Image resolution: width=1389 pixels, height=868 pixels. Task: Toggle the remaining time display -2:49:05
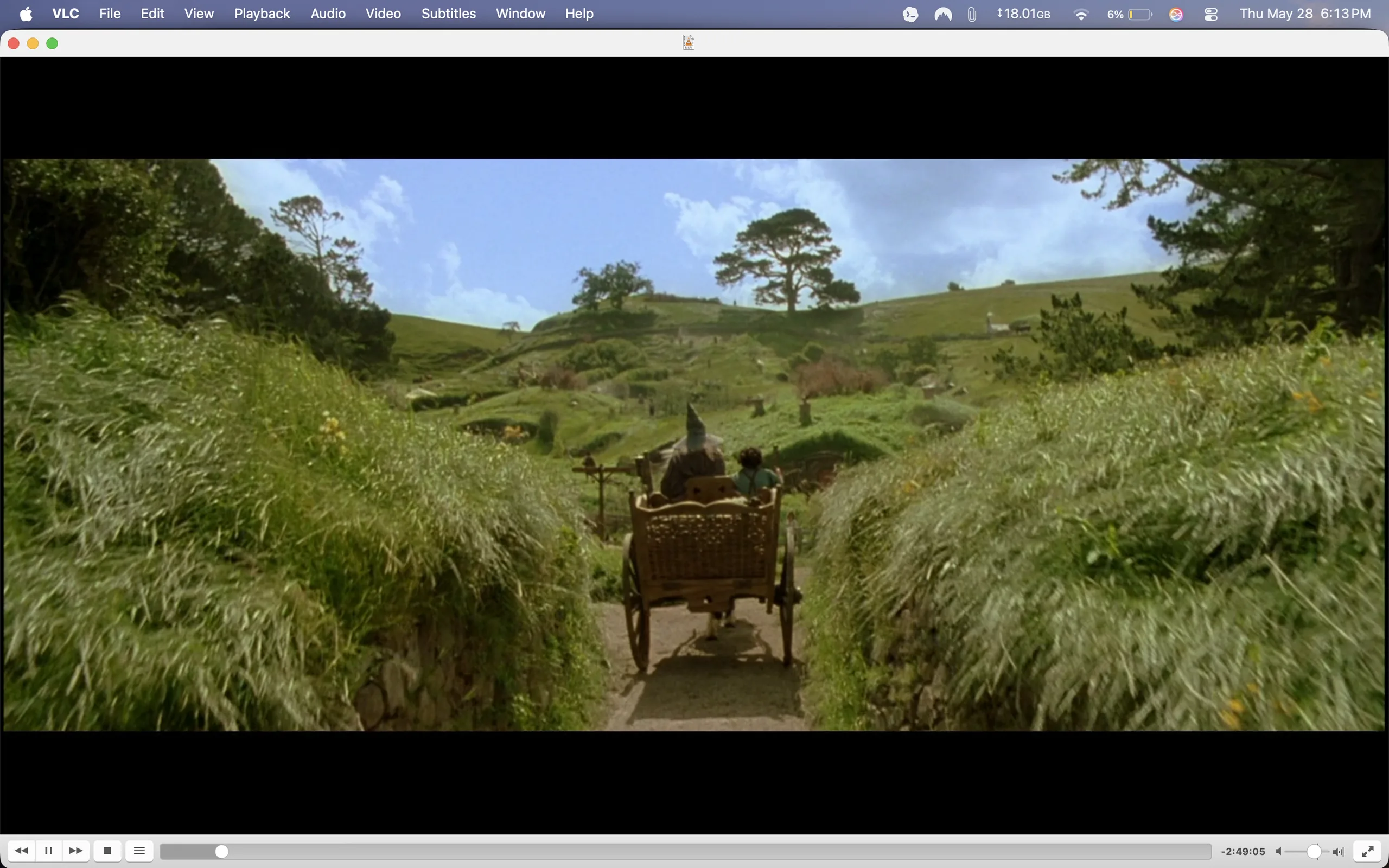click(1243, 851)
